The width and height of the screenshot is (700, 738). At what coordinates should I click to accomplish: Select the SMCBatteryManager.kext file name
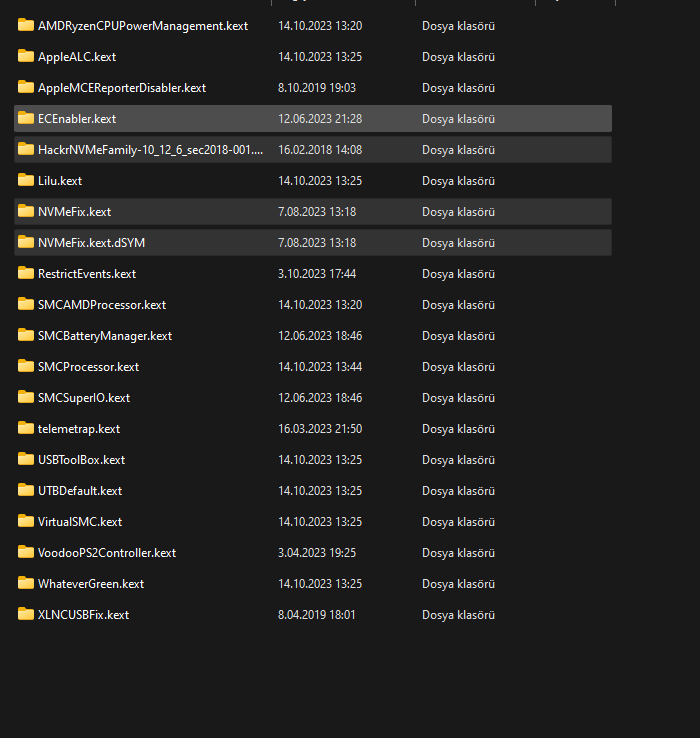[105, 336]
